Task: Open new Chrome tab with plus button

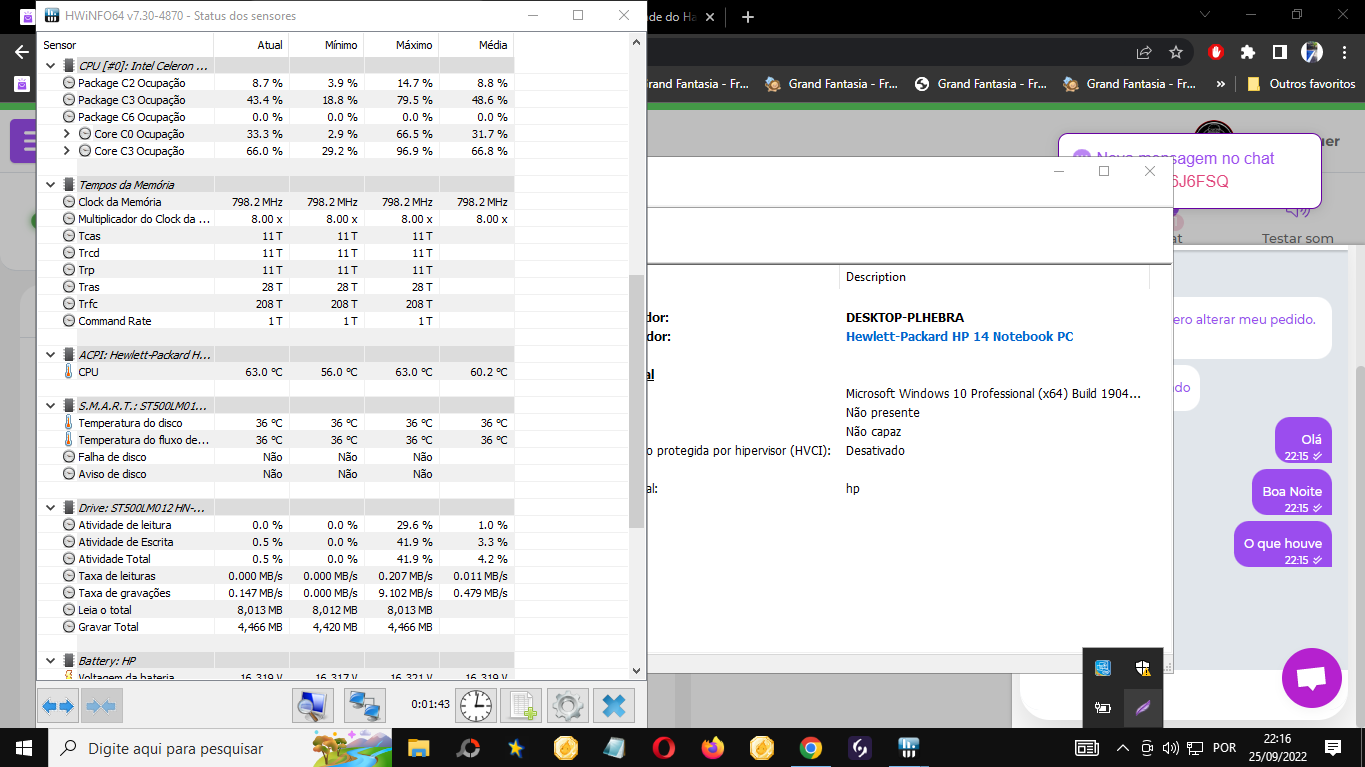Action: 748,17
